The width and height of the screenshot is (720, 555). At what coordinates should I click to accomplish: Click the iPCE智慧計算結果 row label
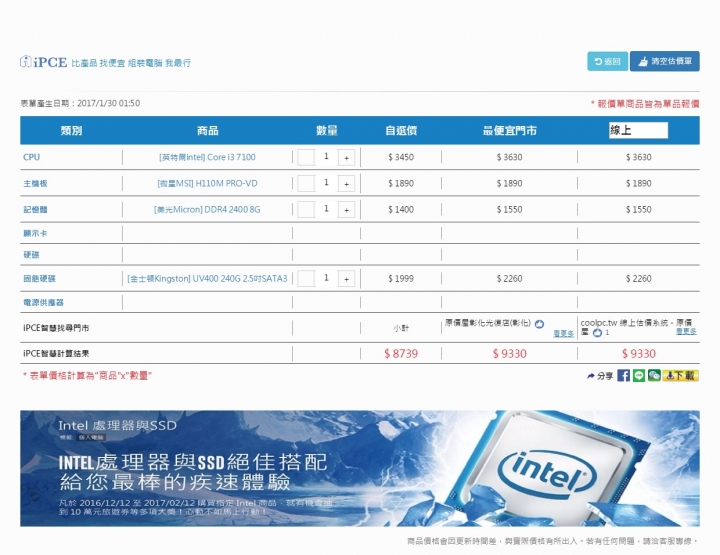coord(56,353)
